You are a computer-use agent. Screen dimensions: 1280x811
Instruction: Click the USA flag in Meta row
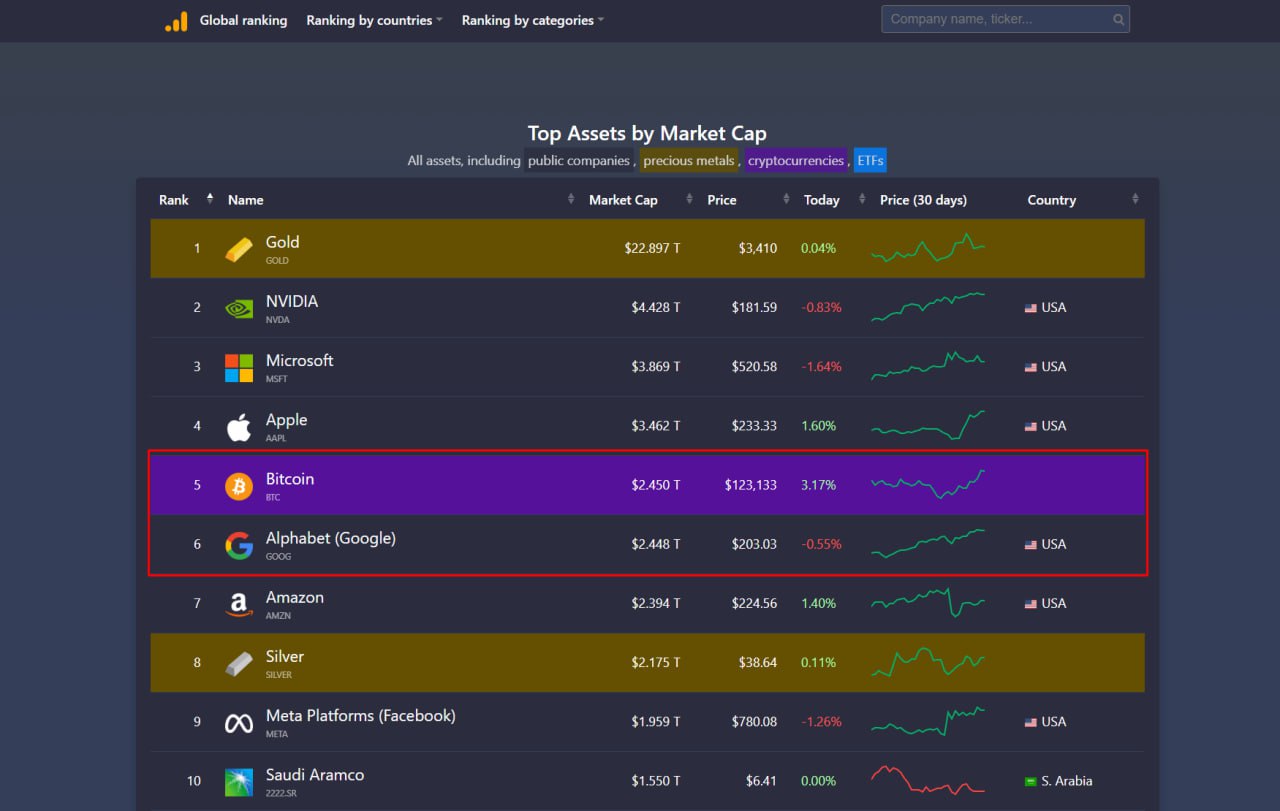coord(1031,722)
